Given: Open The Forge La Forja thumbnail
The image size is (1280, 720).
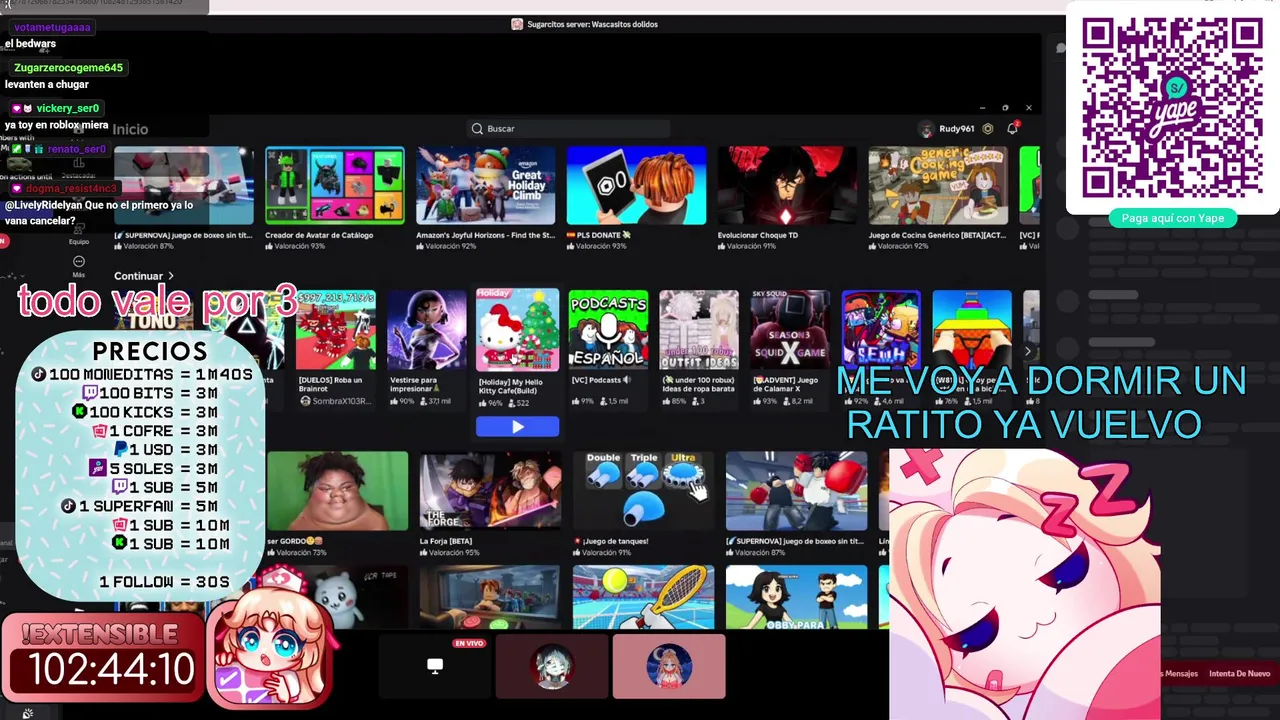Looking at the screenshot, I should 490,491.
